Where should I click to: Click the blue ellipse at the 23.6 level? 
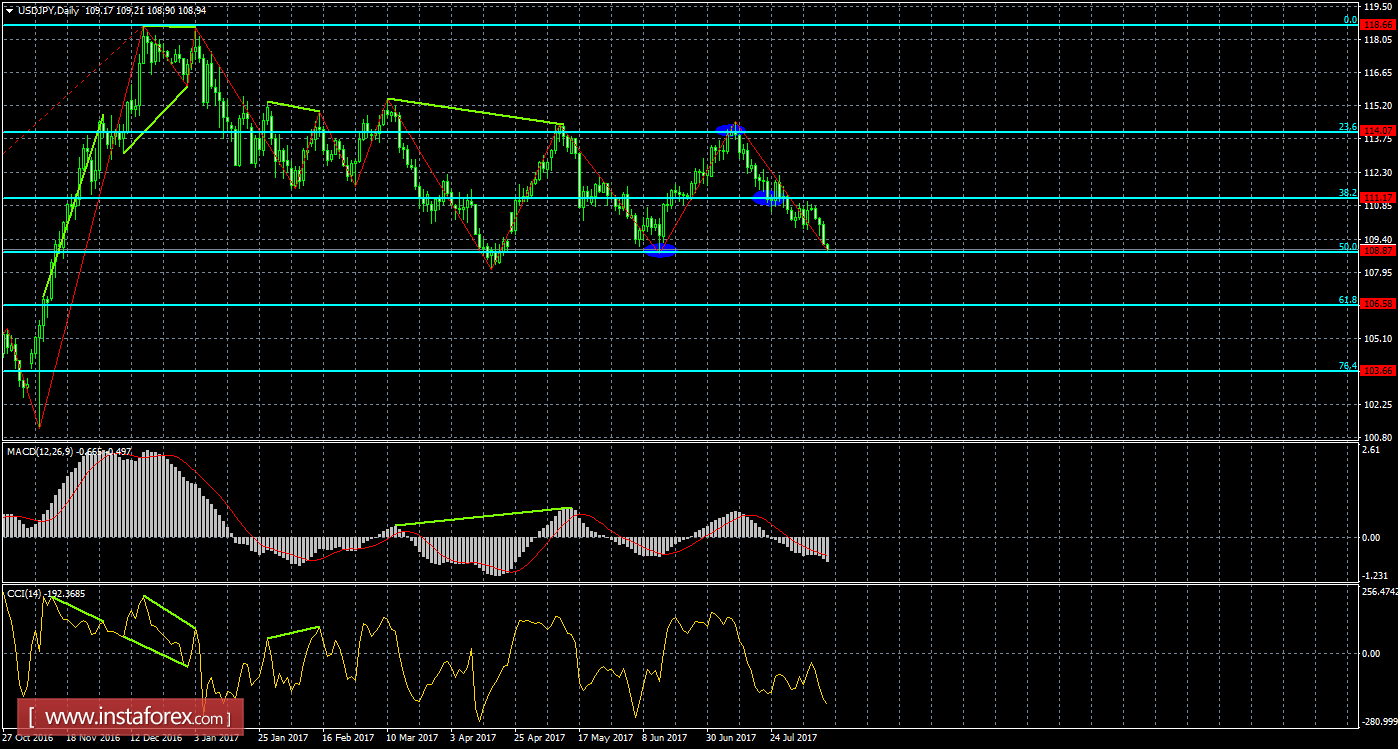pos(731,129)
